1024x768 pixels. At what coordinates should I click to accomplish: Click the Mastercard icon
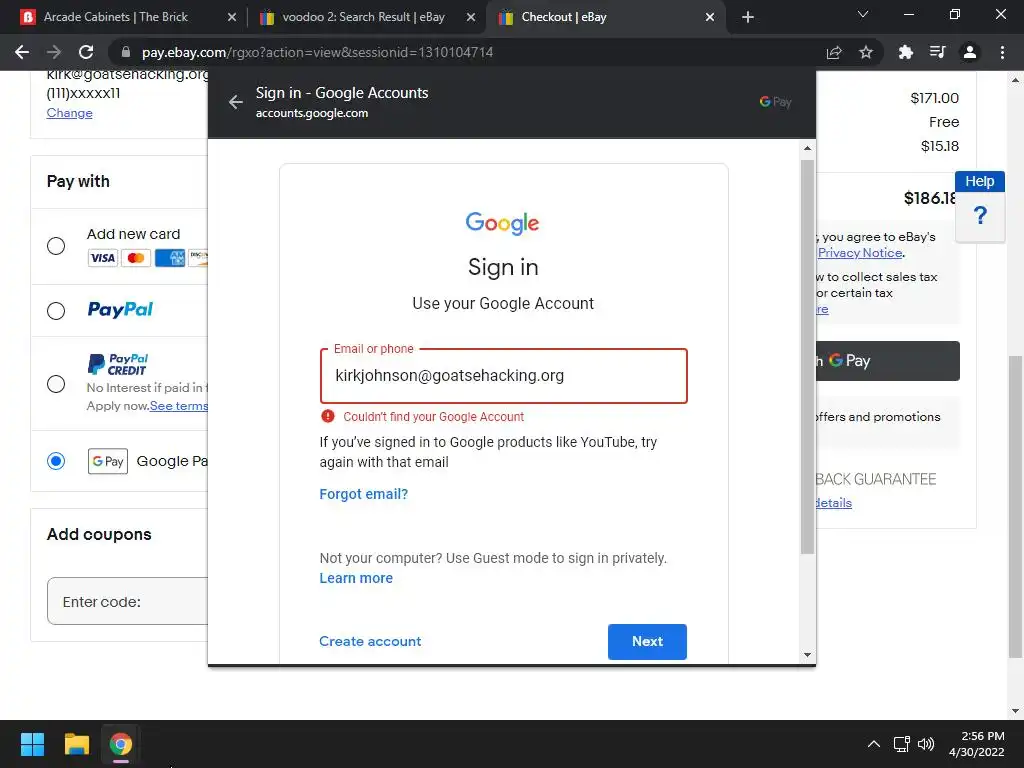pyautogui.click(x=136, y=258)
